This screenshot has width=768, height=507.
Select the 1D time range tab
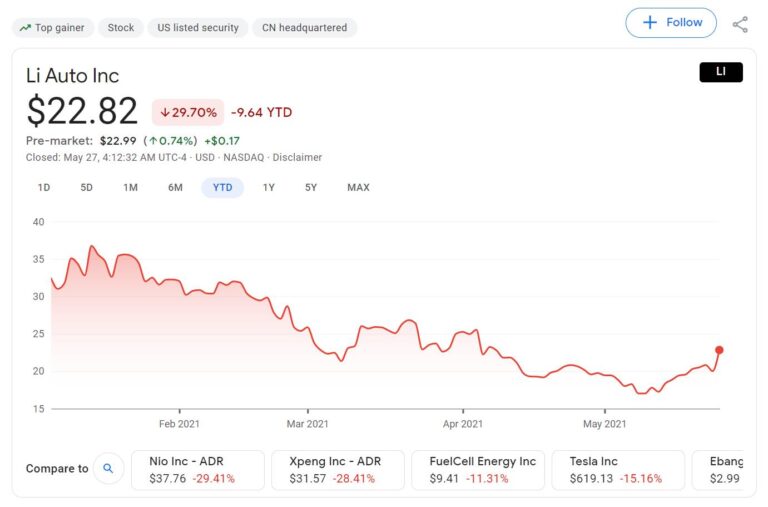44,187
